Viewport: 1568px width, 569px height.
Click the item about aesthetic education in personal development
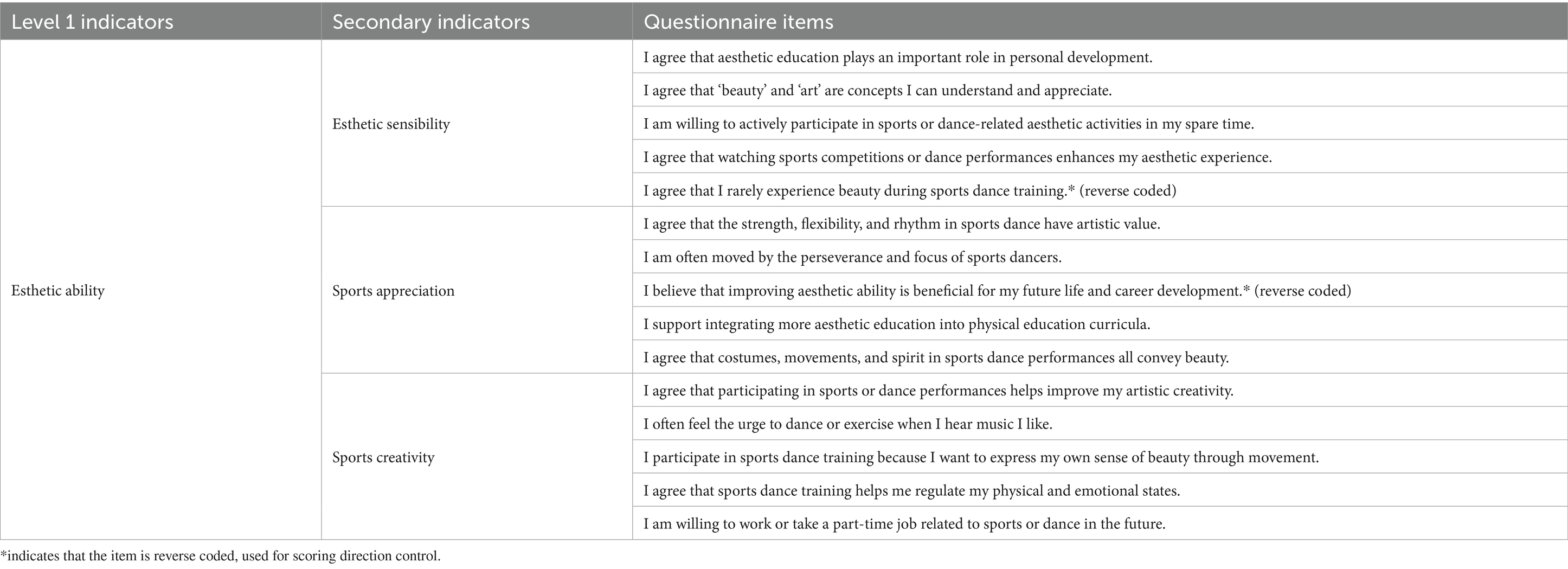(x=1100, y=57)
